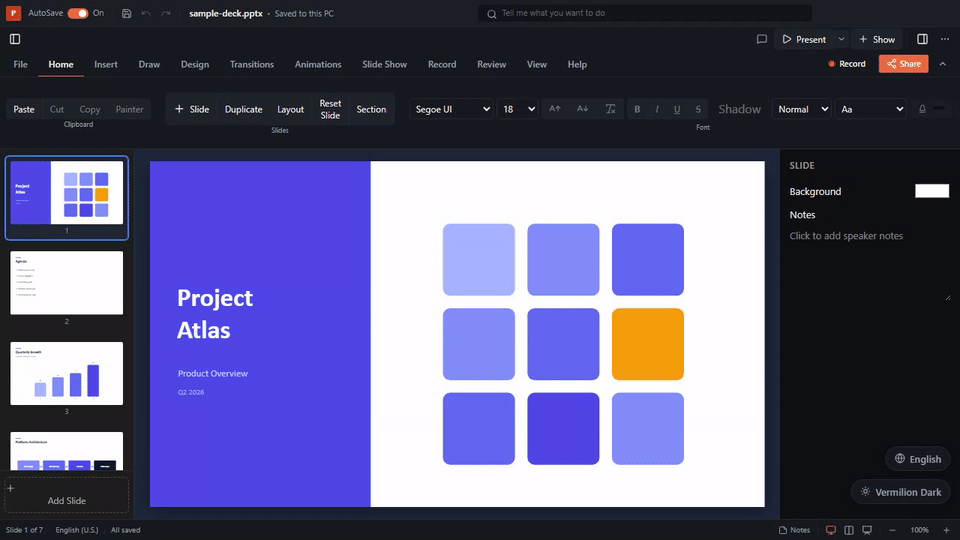Click the redo arrow icon
This screenshot has height=540, width=960.
point(165,13)
